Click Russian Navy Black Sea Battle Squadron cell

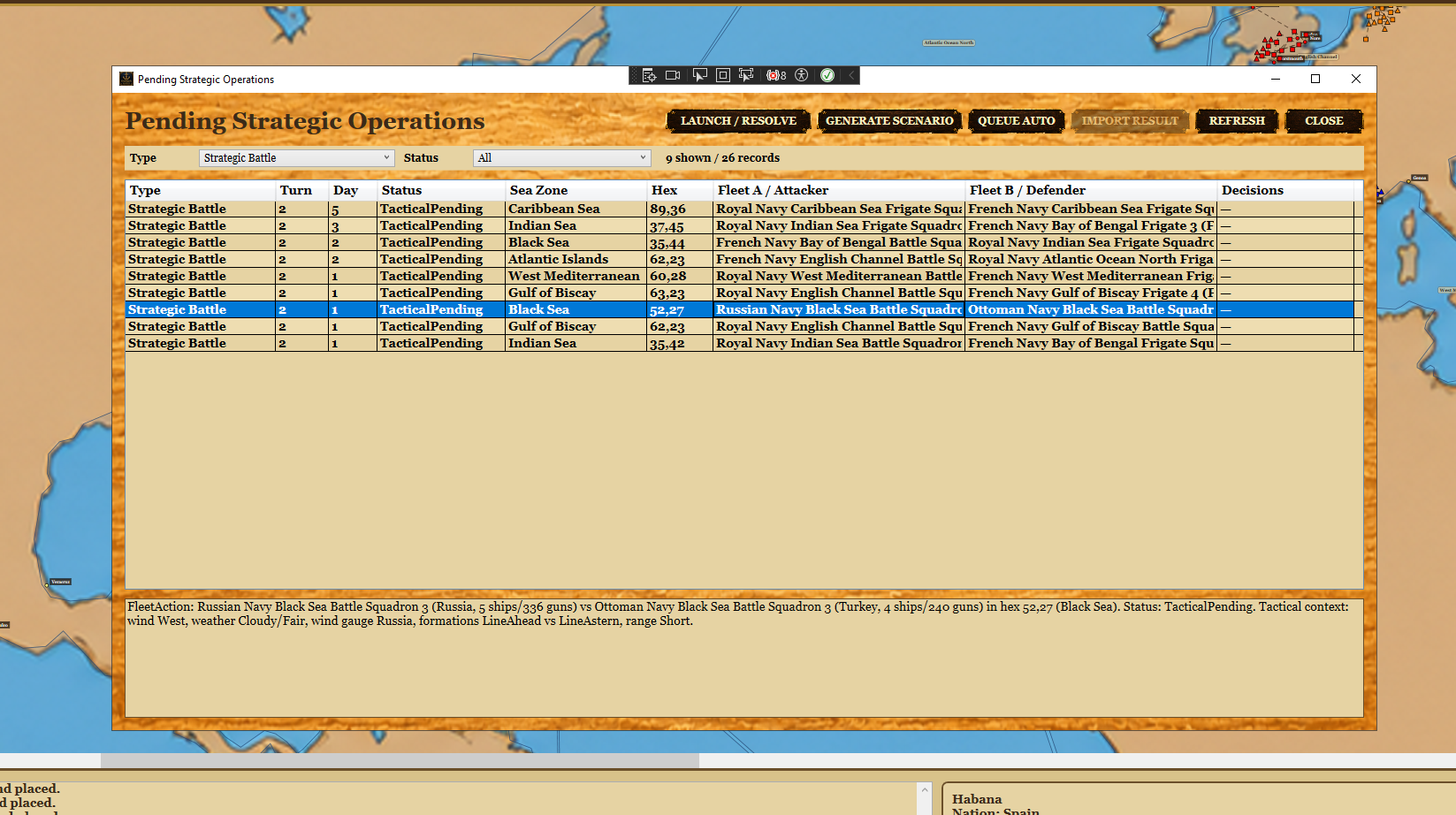tap(839, 309)
